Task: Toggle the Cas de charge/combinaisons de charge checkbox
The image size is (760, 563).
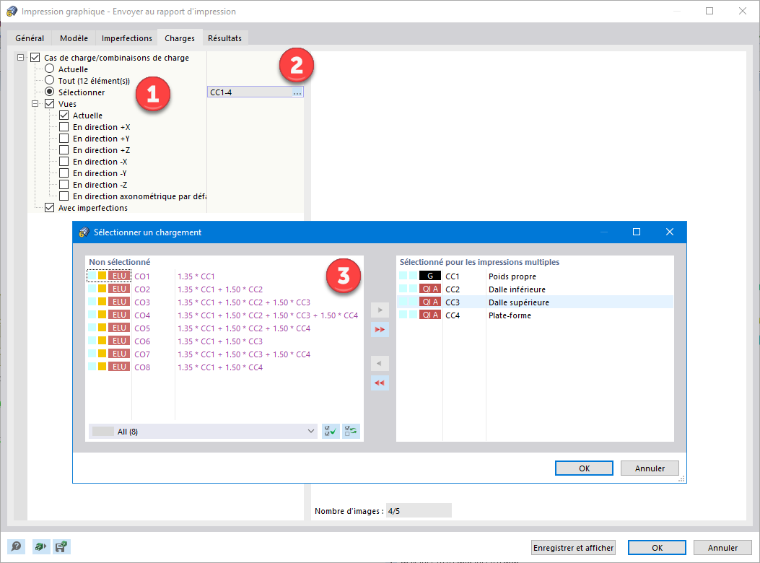Action: click(35, 58)
